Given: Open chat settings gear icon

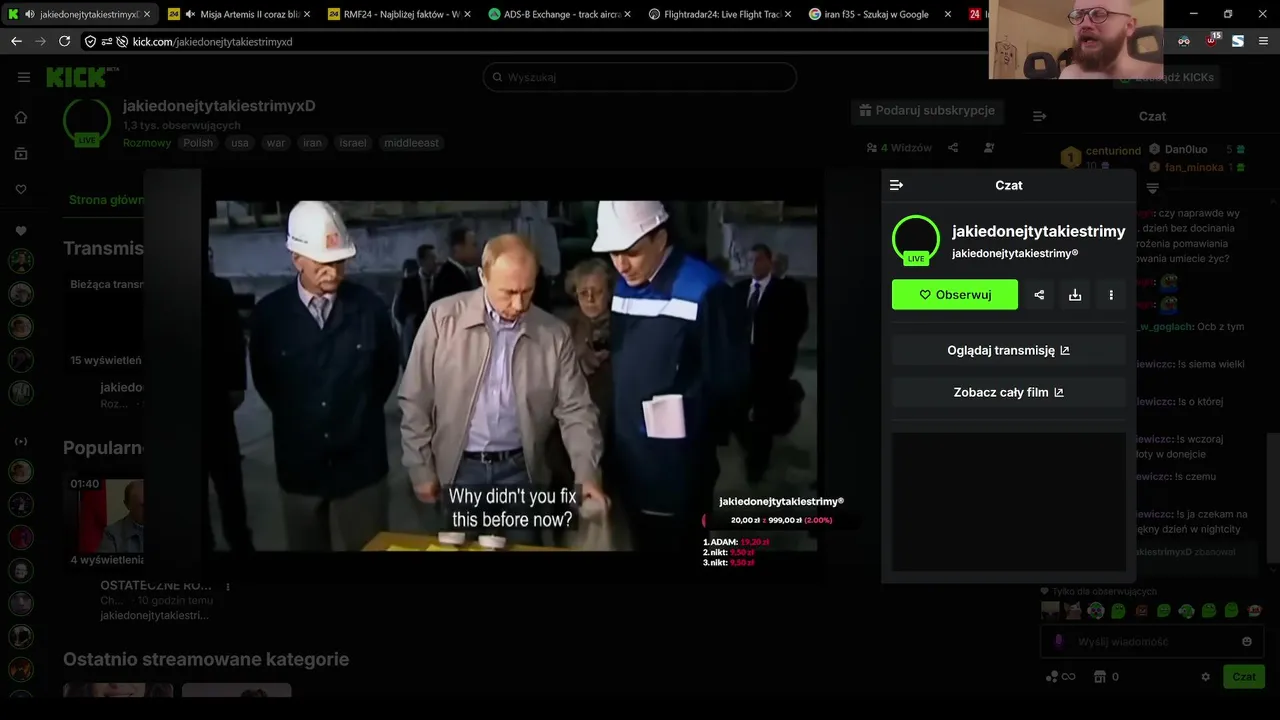Looking at the screenshot, I should tap(1205, 677).
